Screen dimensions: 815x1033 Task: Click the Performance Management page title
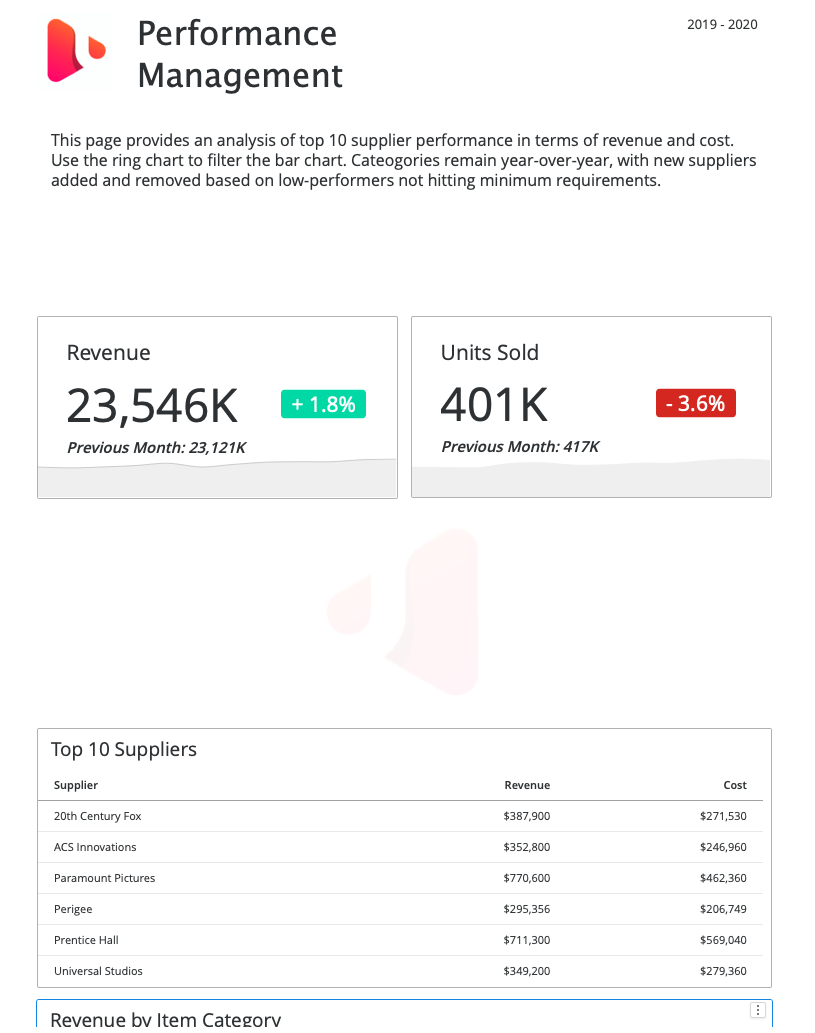pyautogui.click(x=240, y=54)
